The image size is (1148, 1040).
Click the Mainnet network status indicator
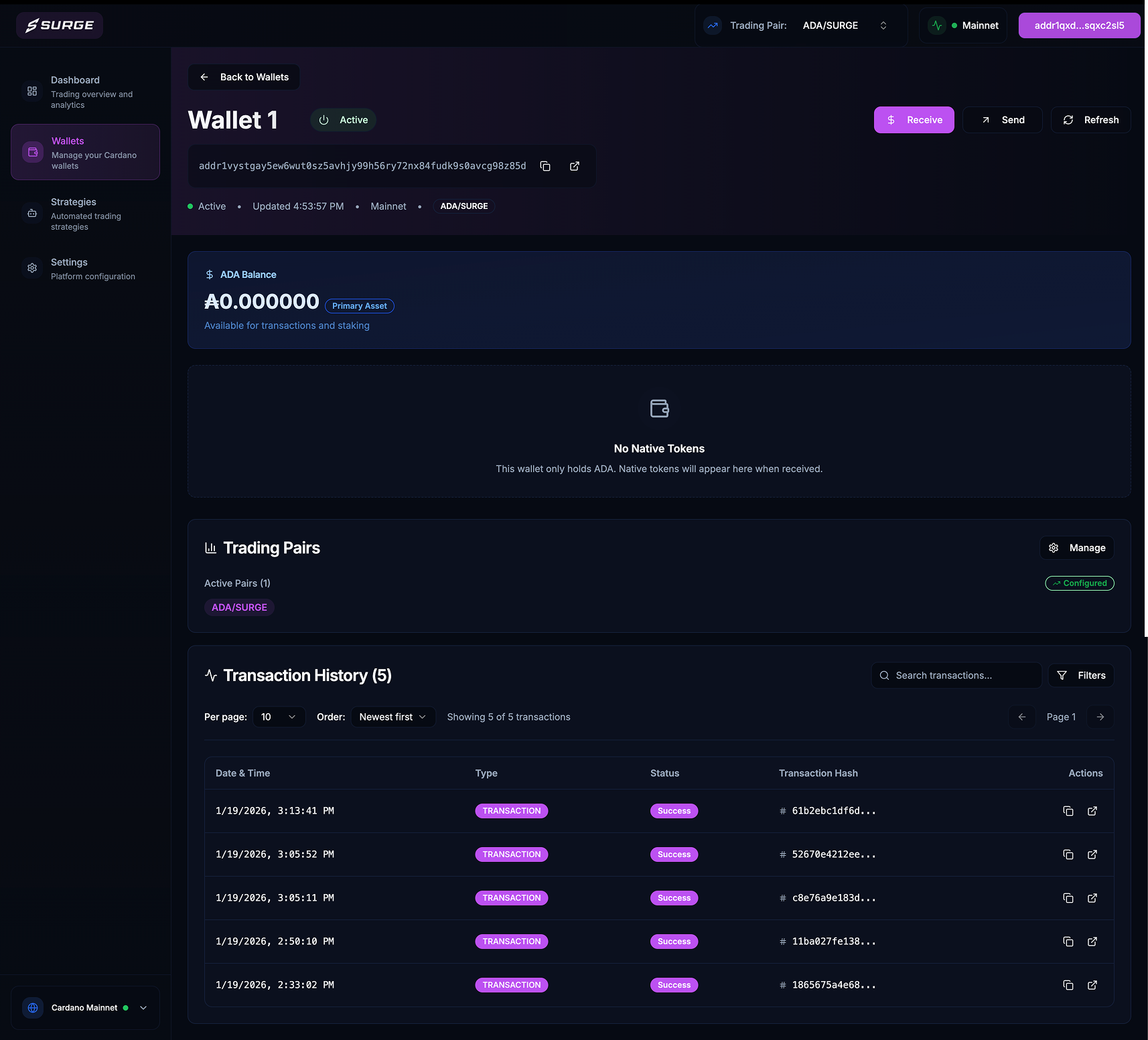coord(963,25)
